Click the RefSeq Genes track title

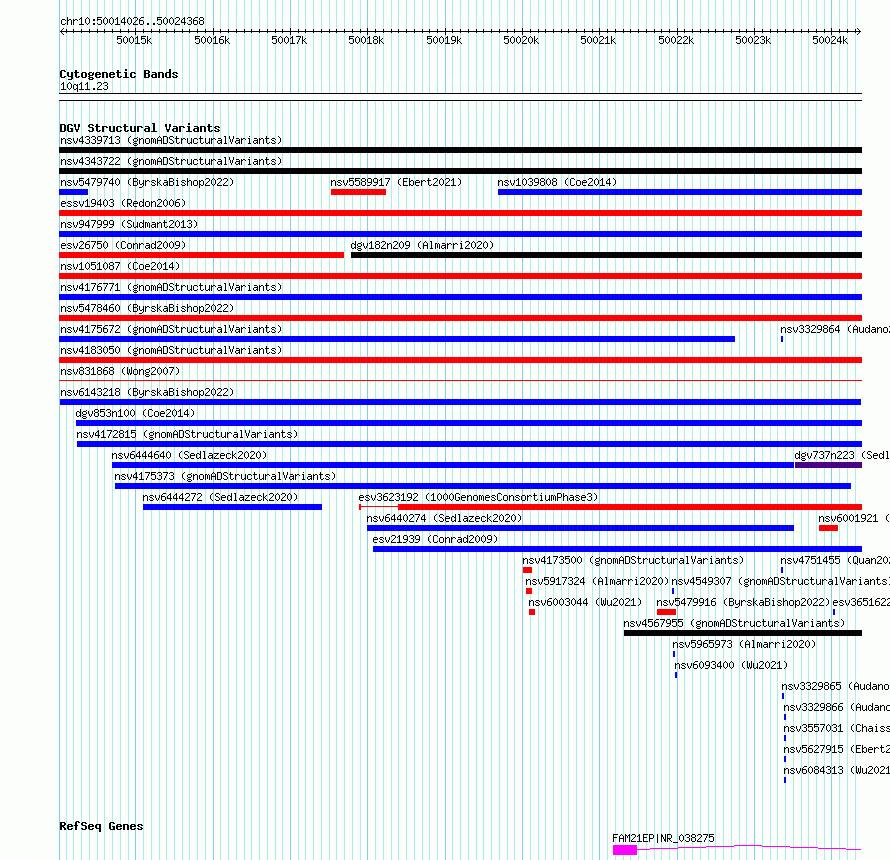point(101,827)
